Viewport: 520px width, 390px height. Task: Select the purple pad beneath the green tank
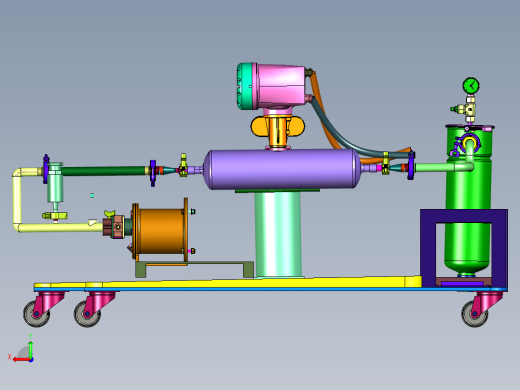pyautogui.click(x=462, y=284)
